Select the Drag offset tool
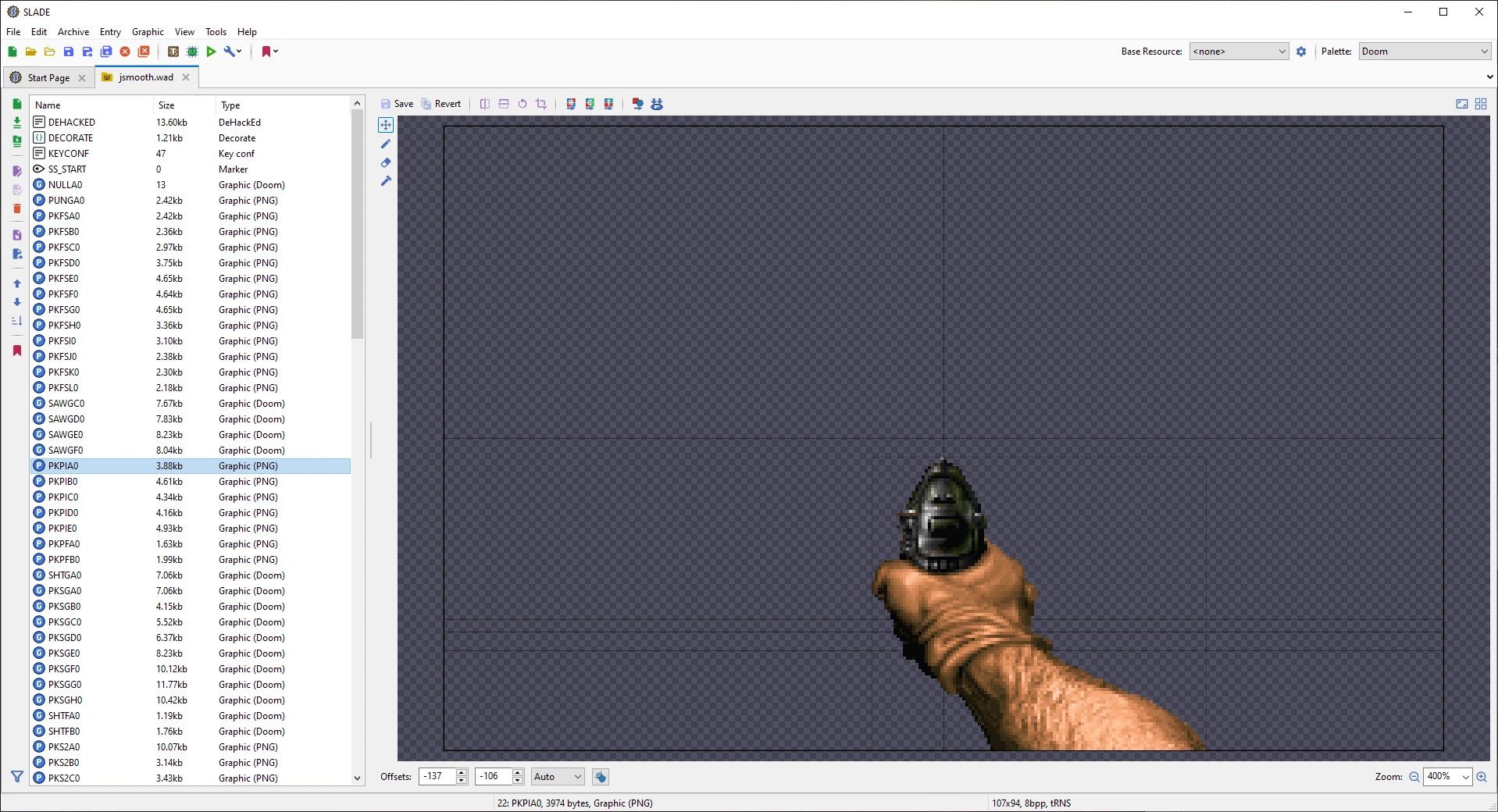This screenshot has height=812, width=1498. [x=386, y=125]
